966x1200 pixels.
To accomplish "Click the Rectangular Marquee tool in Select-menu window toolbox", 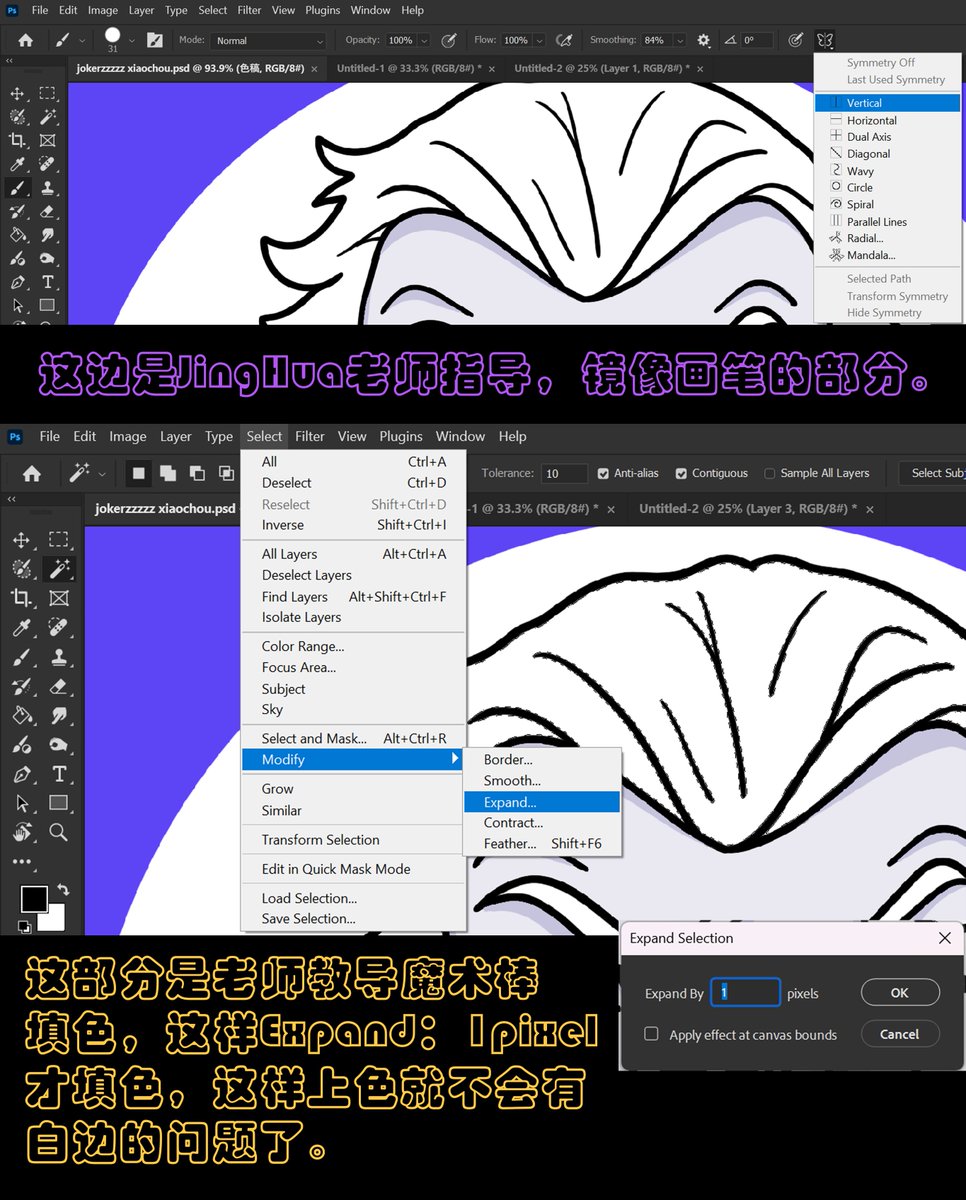I will pyautogui.click(x=58, y=539).
